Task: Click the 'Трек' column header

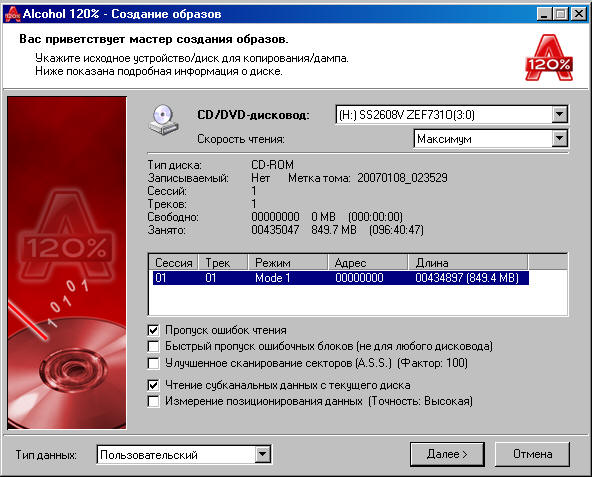Action: click(x=223, y=262)
